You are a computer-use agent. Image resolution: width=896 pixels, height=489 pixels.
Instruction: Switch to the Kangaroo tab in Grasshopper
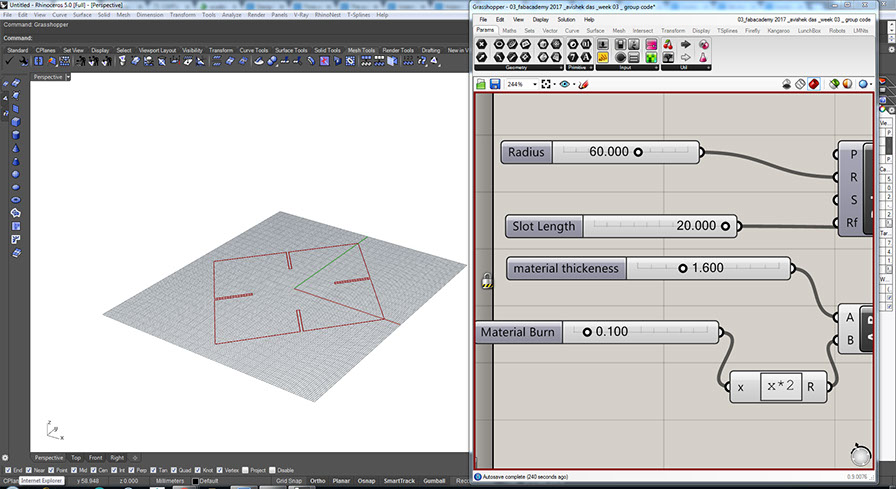(778, 31)
